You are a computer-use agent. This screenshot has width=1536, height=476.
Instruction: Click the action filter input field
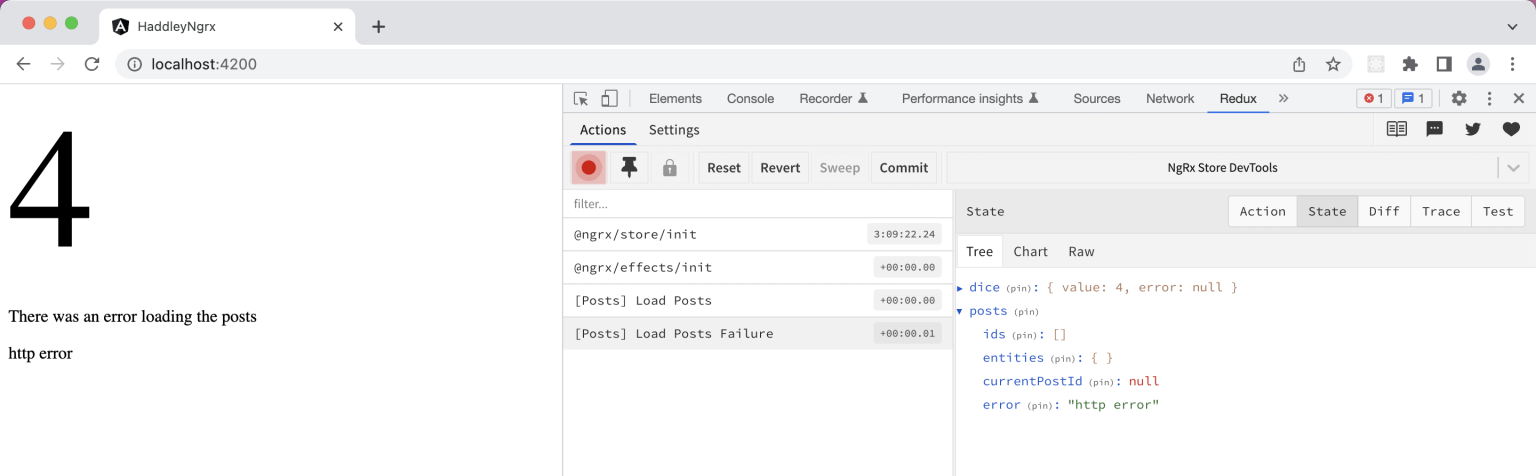click(x=757, y=204)
